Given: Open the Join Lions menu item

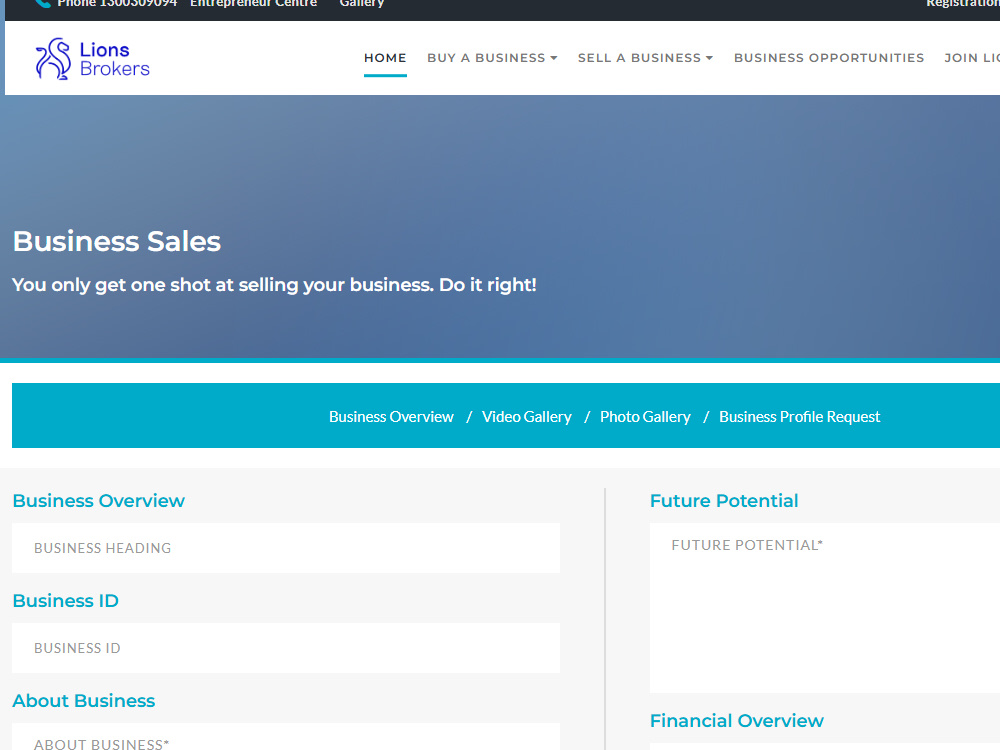Looking at the screenshot, I should click(972, 58).
